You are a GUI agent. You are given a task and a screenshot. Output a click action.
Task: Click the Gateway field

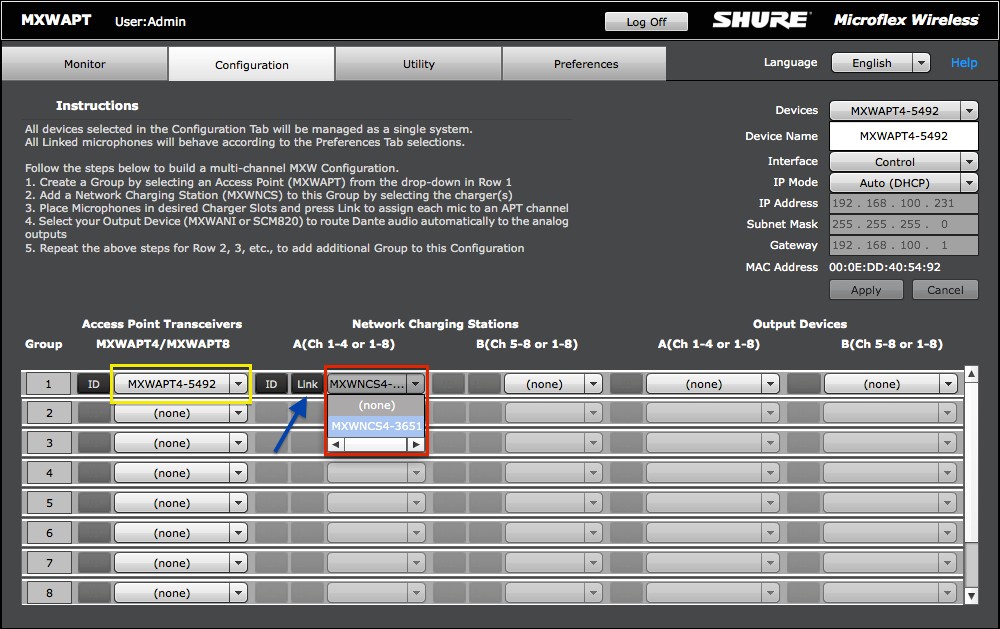tap(904, 245)
